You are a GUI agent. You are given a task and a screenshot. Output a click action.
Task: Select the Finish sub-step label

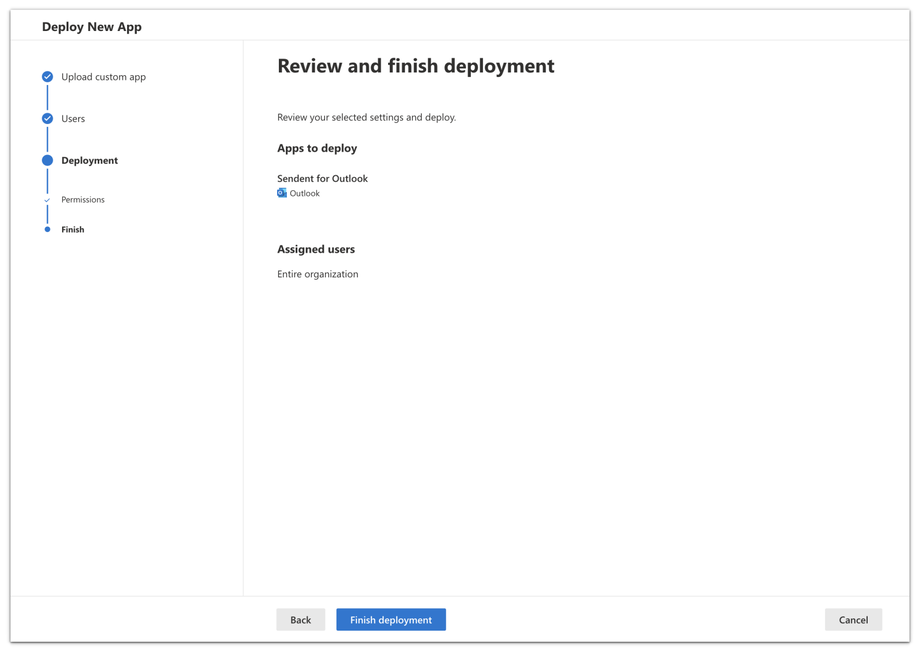coord(73,230)
